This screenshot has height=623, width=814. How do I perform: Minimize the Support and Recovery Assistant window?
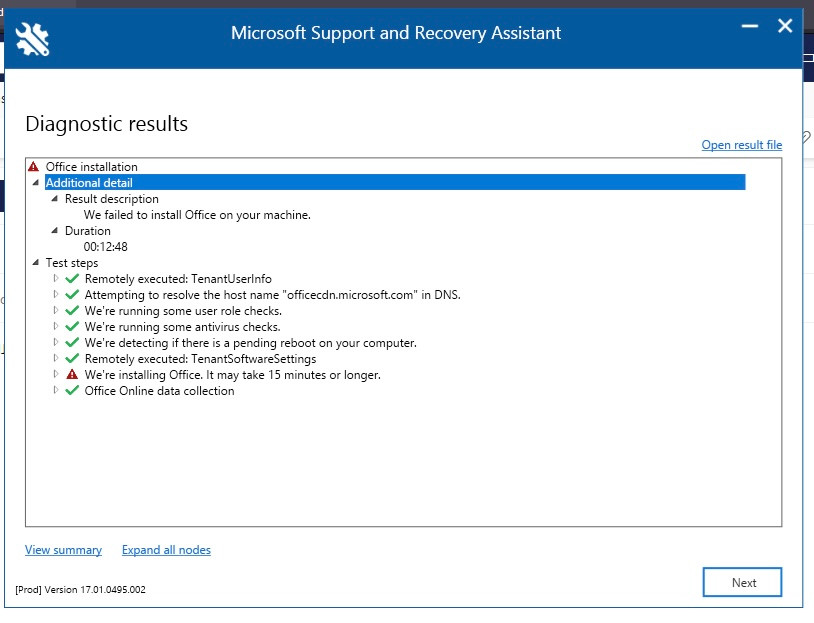point(750,26)
